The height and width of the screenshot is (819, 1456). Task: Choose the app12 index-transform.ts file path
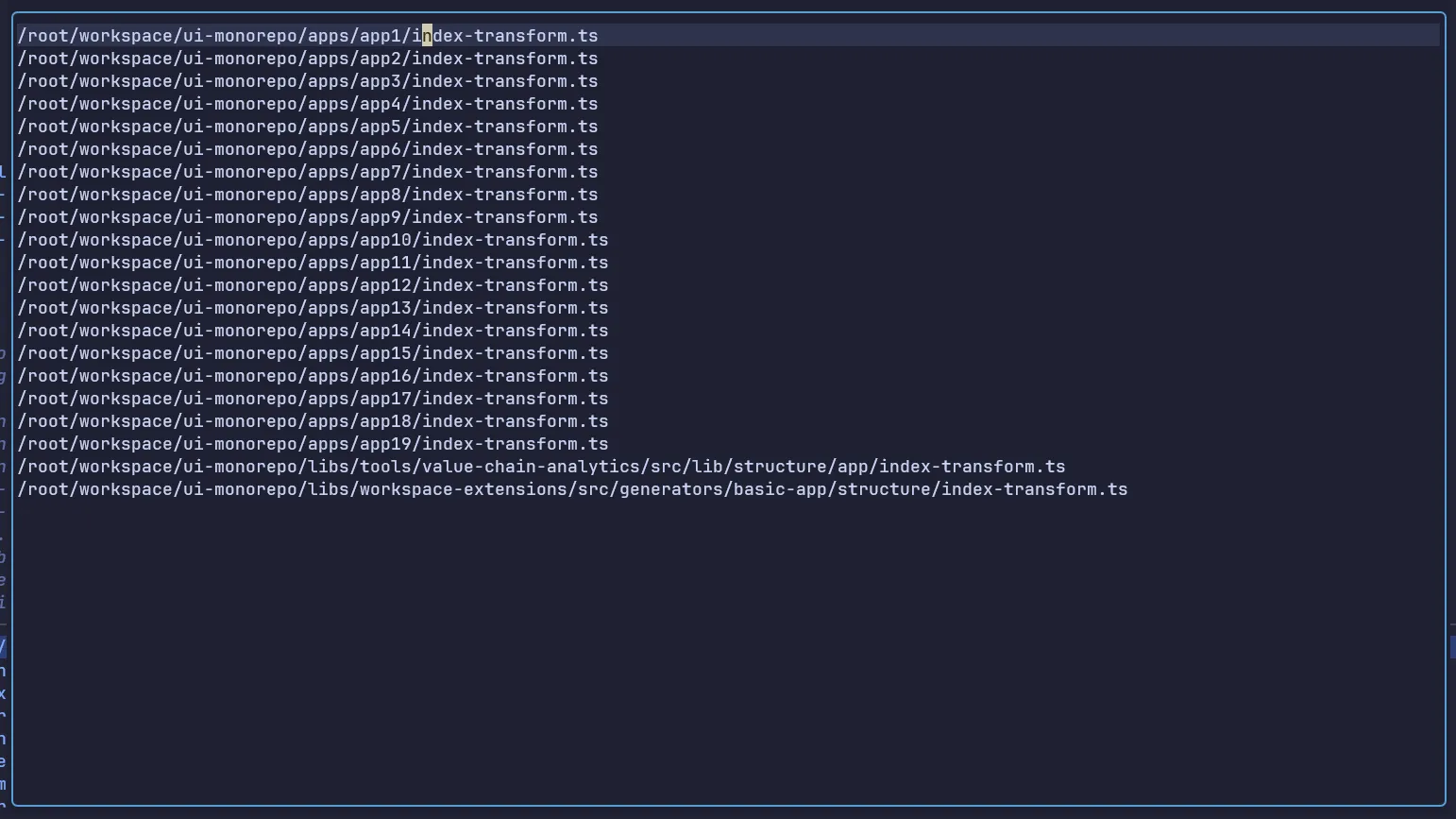click(x=313, y=285)
